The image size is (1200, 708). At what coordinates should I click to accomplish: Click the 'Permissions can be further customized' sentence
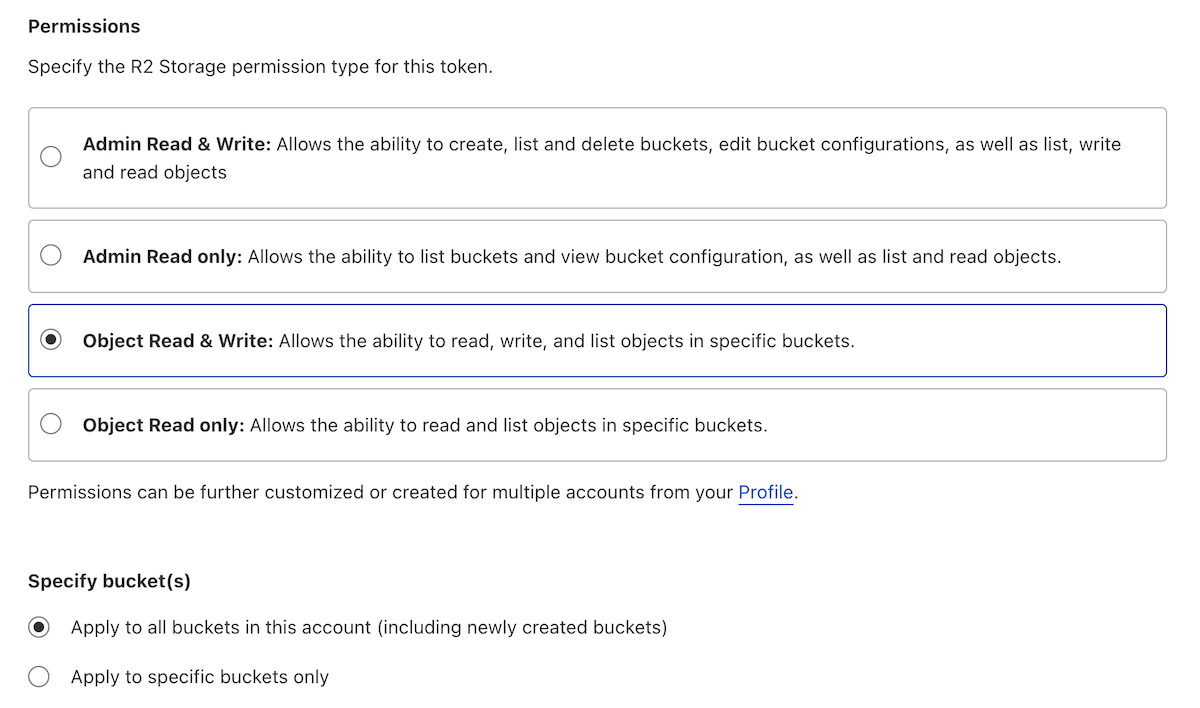pos(380,492)
